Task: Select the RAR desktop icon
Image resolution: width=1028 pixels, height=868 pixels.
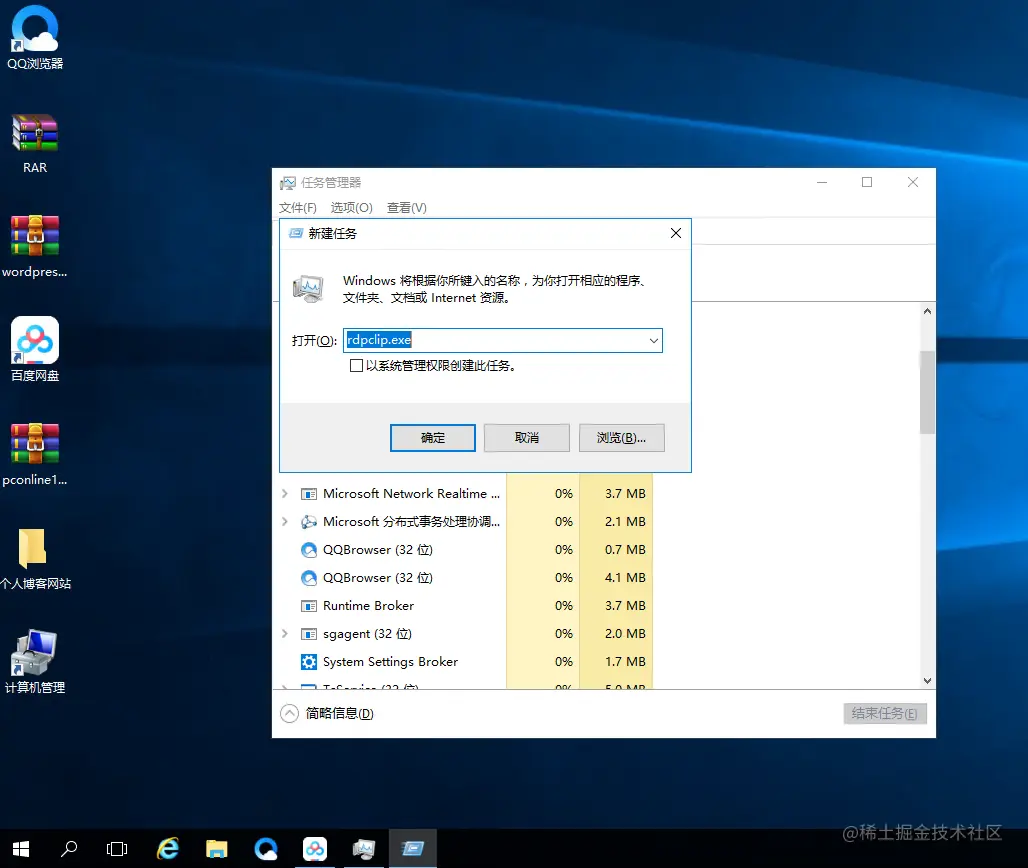Action: point(35,143)
